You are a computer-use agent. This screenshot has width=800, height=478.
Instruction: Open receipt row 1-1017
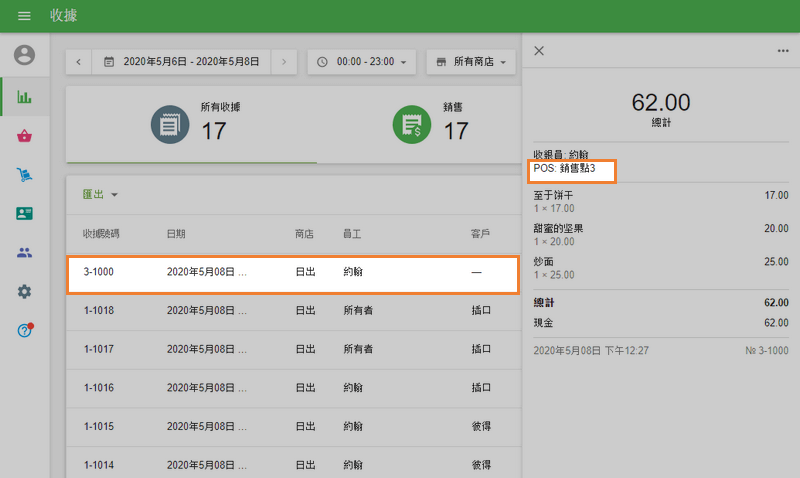[292, 349]
